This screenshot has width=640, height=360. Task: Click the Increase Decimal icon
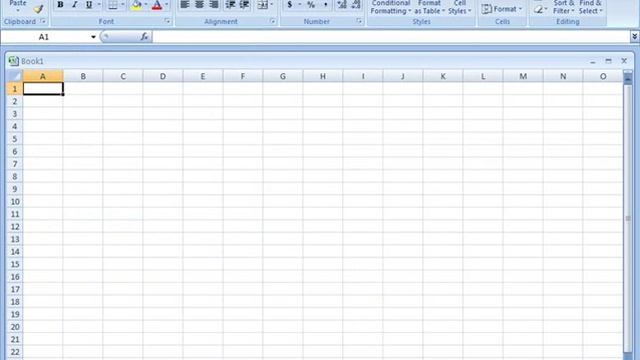[x=342, y=5]
